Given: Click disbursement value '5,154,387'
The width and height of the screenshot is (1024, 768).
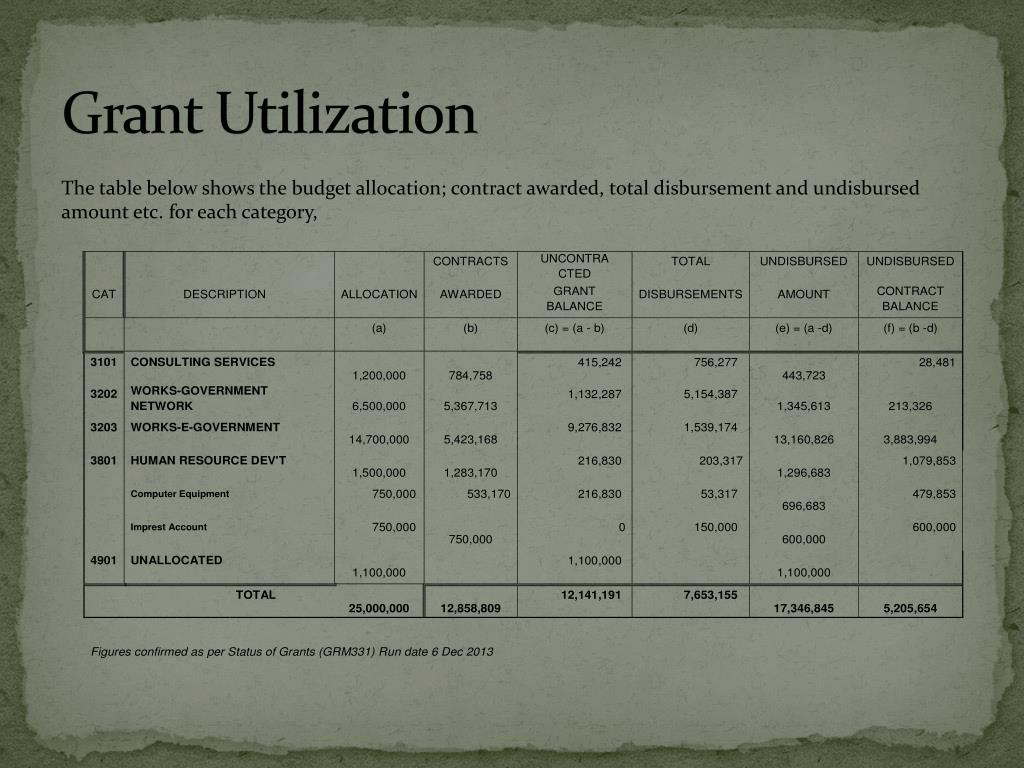Looking at the screenshot, I should point(711,394).
